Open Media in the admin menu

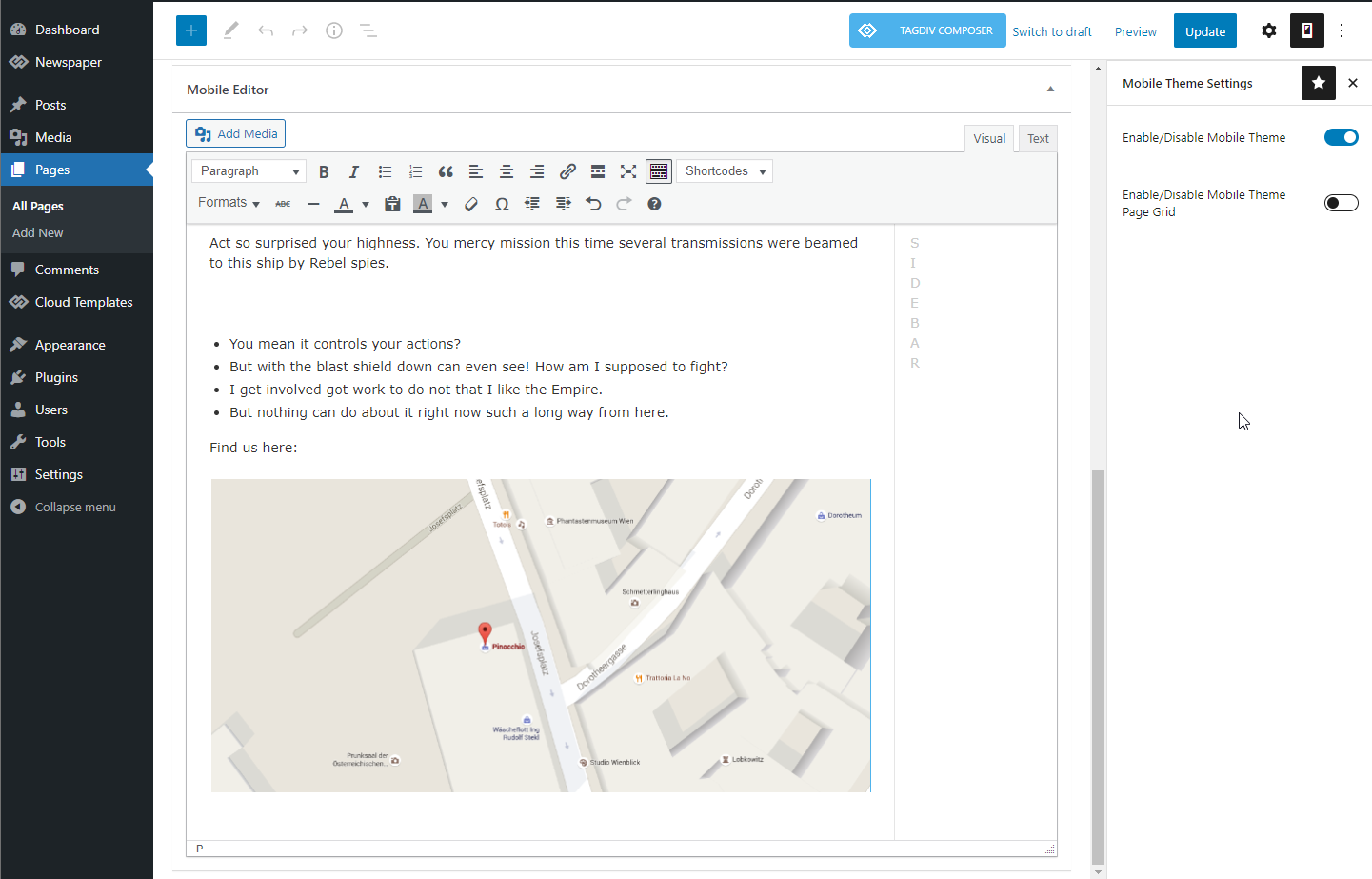click(76, 137)
